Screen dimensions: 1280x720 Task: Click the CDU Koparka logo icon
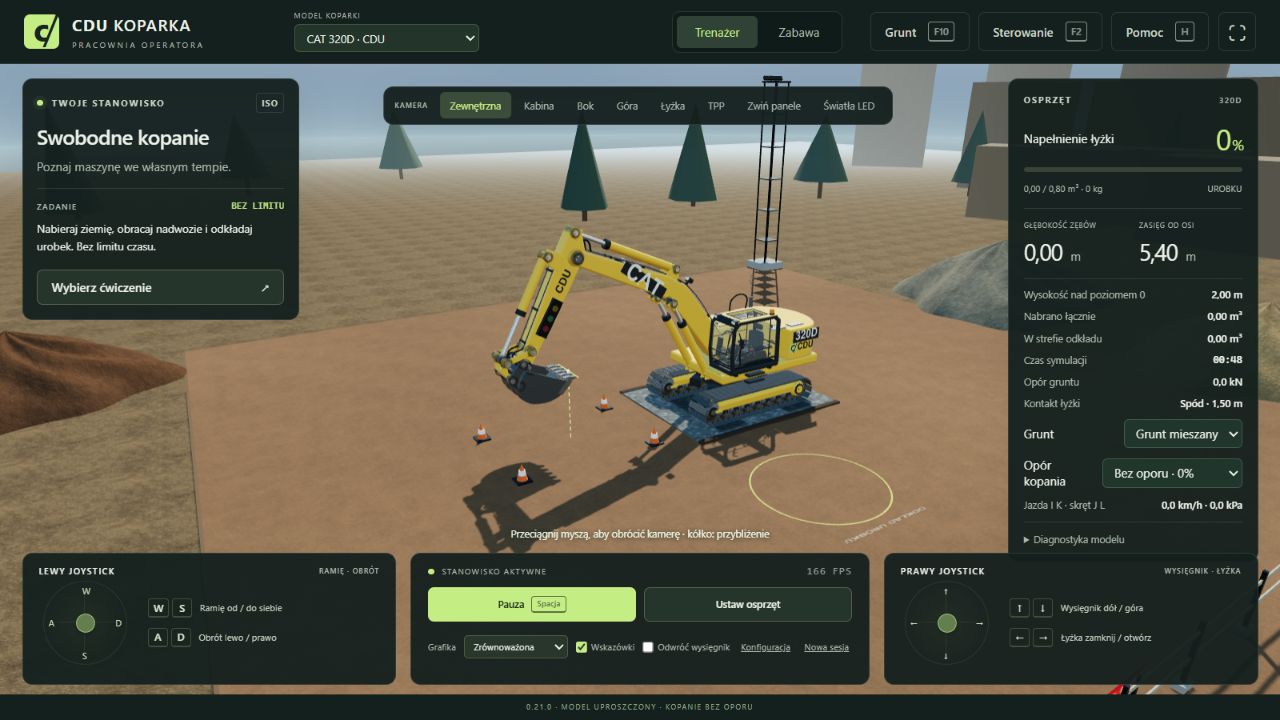coord(42,32)
